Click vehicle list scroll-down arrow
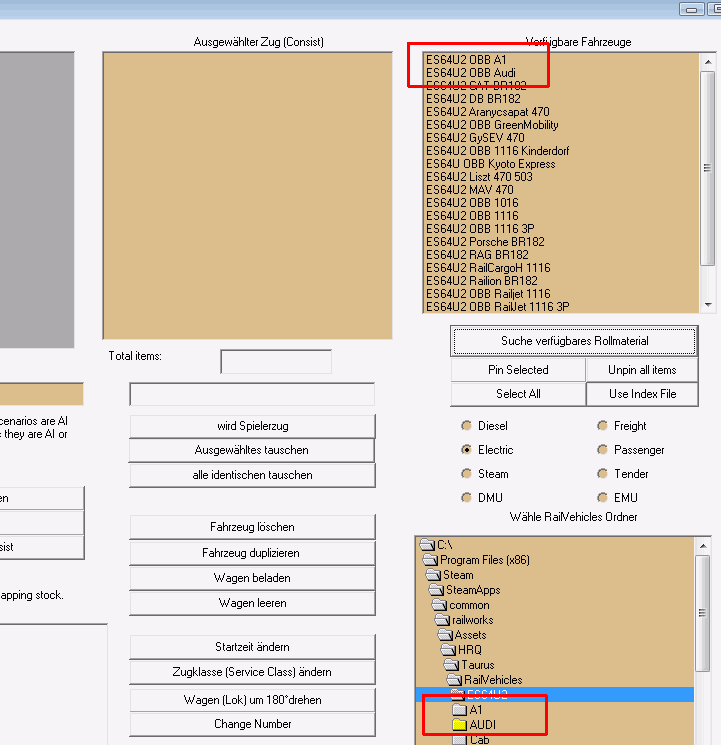 (x=708, y=305)
